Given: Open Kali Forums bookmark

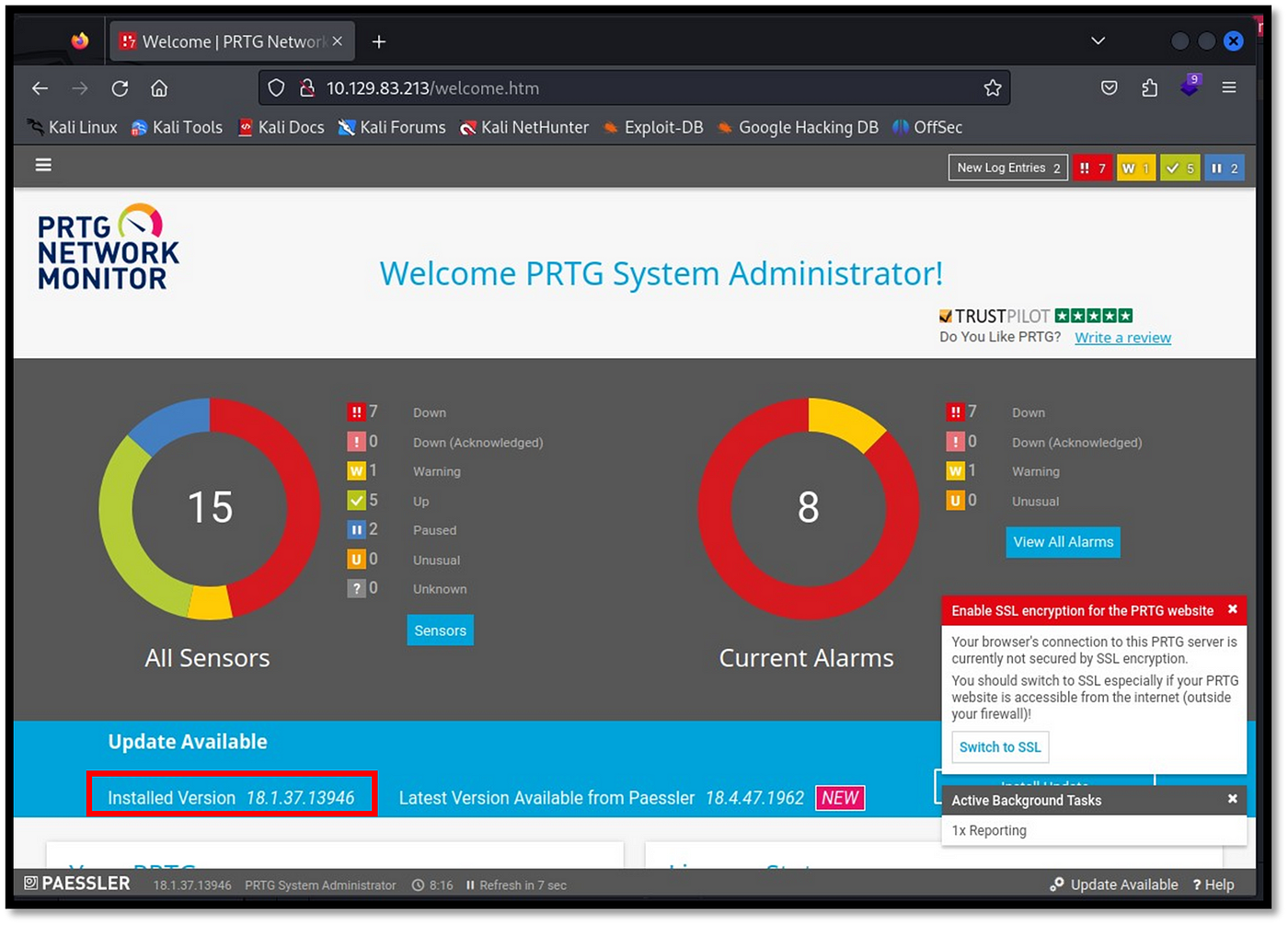Looking at the screenshot, I should pos(392,127).
